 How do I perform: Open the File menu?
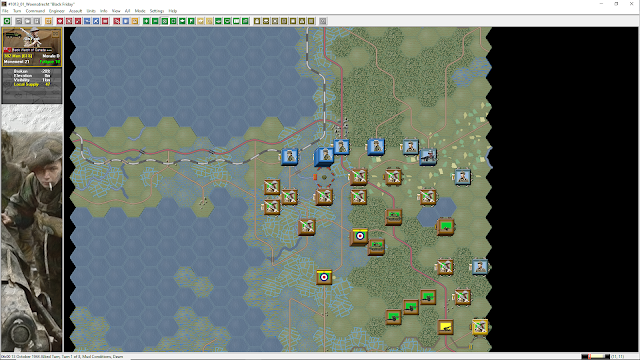[5, 11]
